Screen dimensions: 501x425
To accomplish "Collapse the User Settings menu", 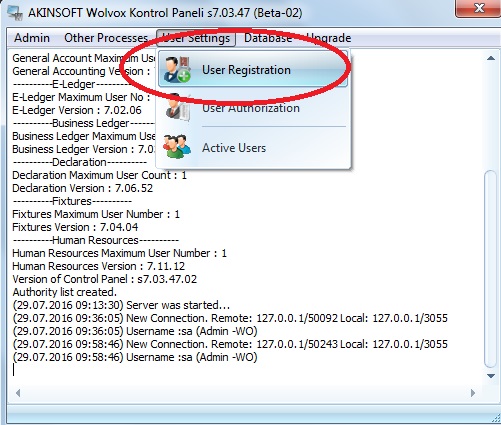I will (x=196, y=38).
